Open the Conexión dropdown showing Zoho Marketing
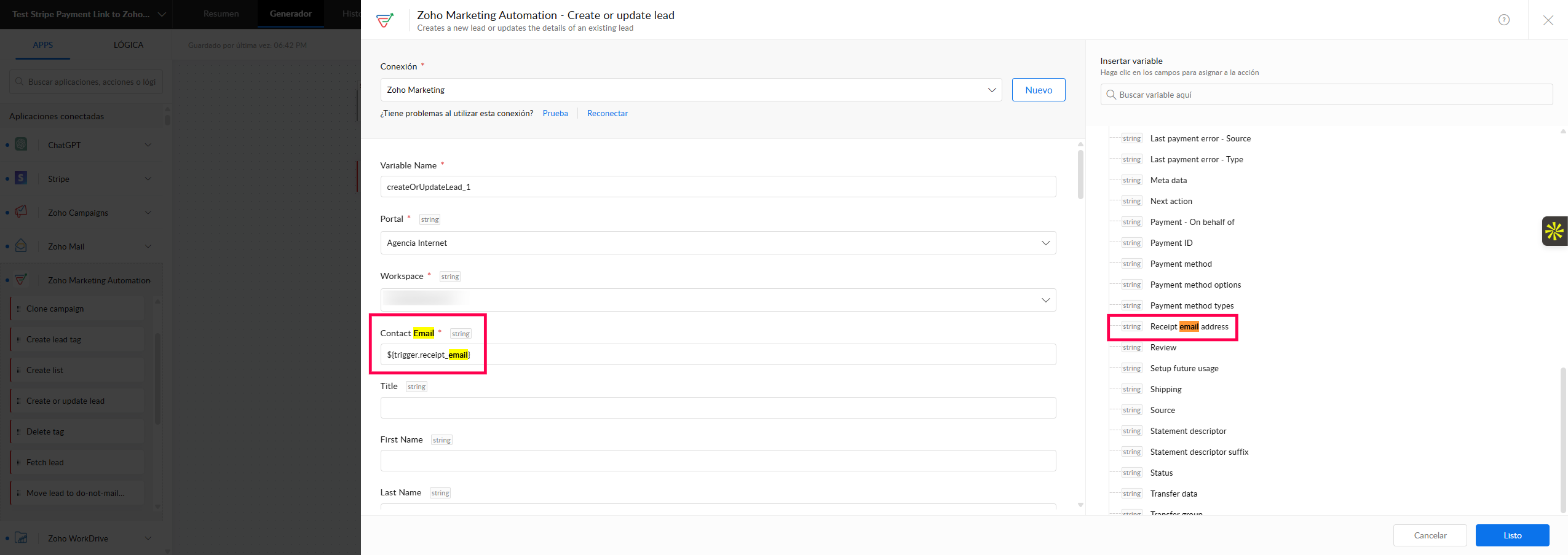This screenshot has width=1568, height=555. click(x=691, y=90)
